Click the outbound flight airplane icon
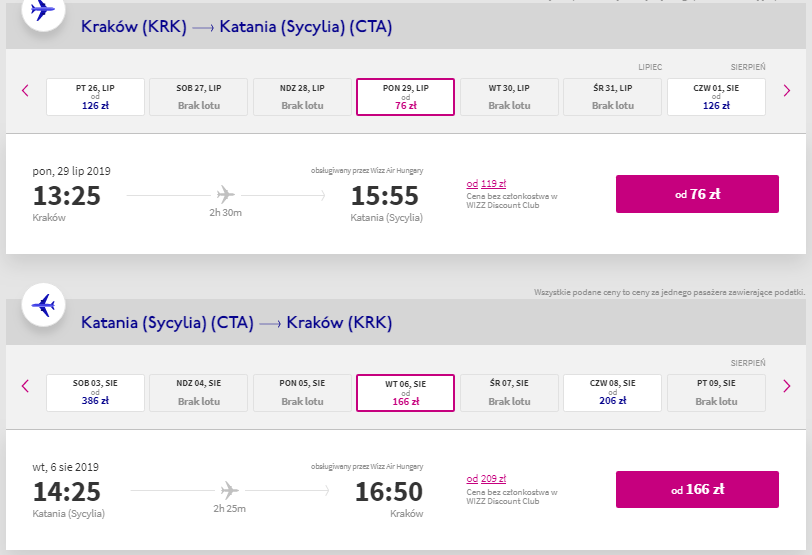This screenshot has width=812, height=555. click(x=43, y=10)
